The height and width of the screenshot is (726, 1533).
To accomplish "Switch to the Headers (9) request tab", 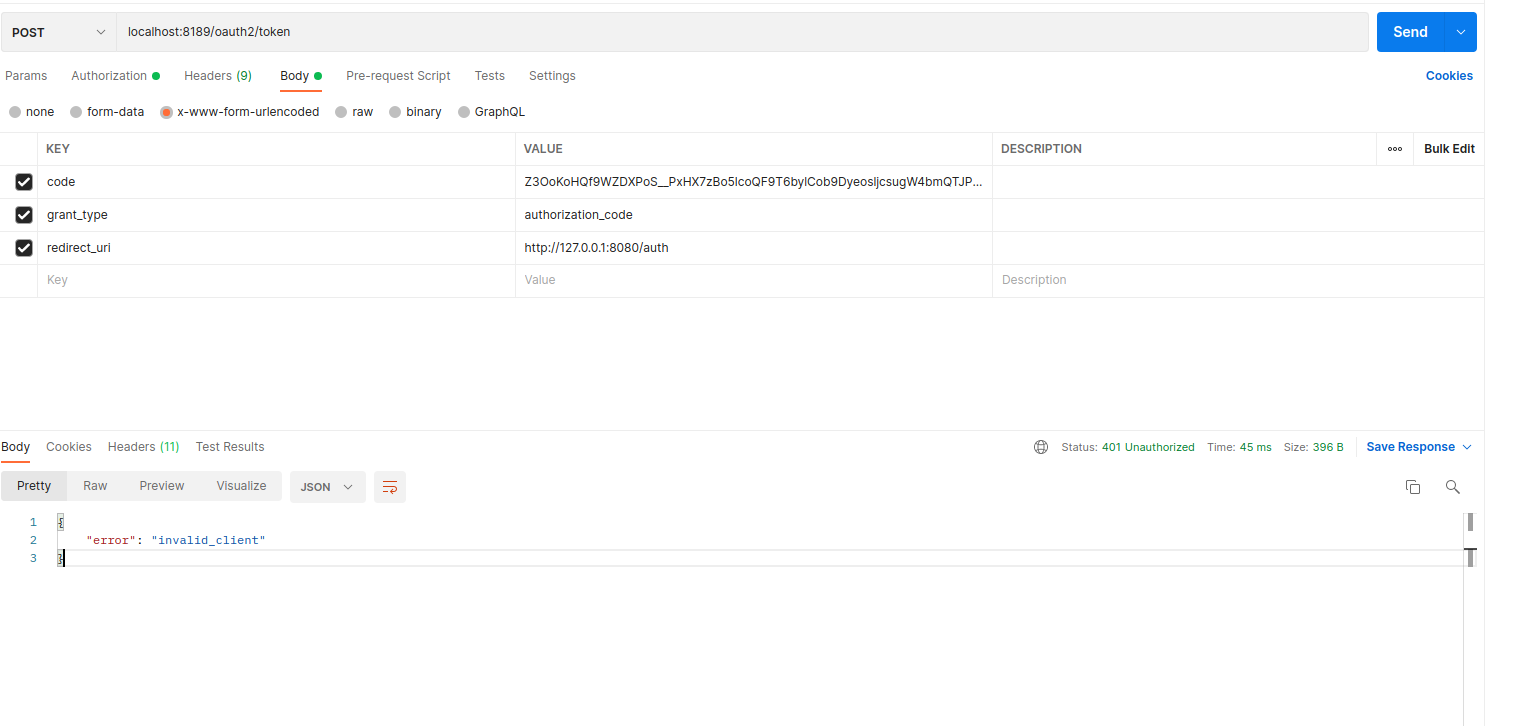I will [218, 75].
